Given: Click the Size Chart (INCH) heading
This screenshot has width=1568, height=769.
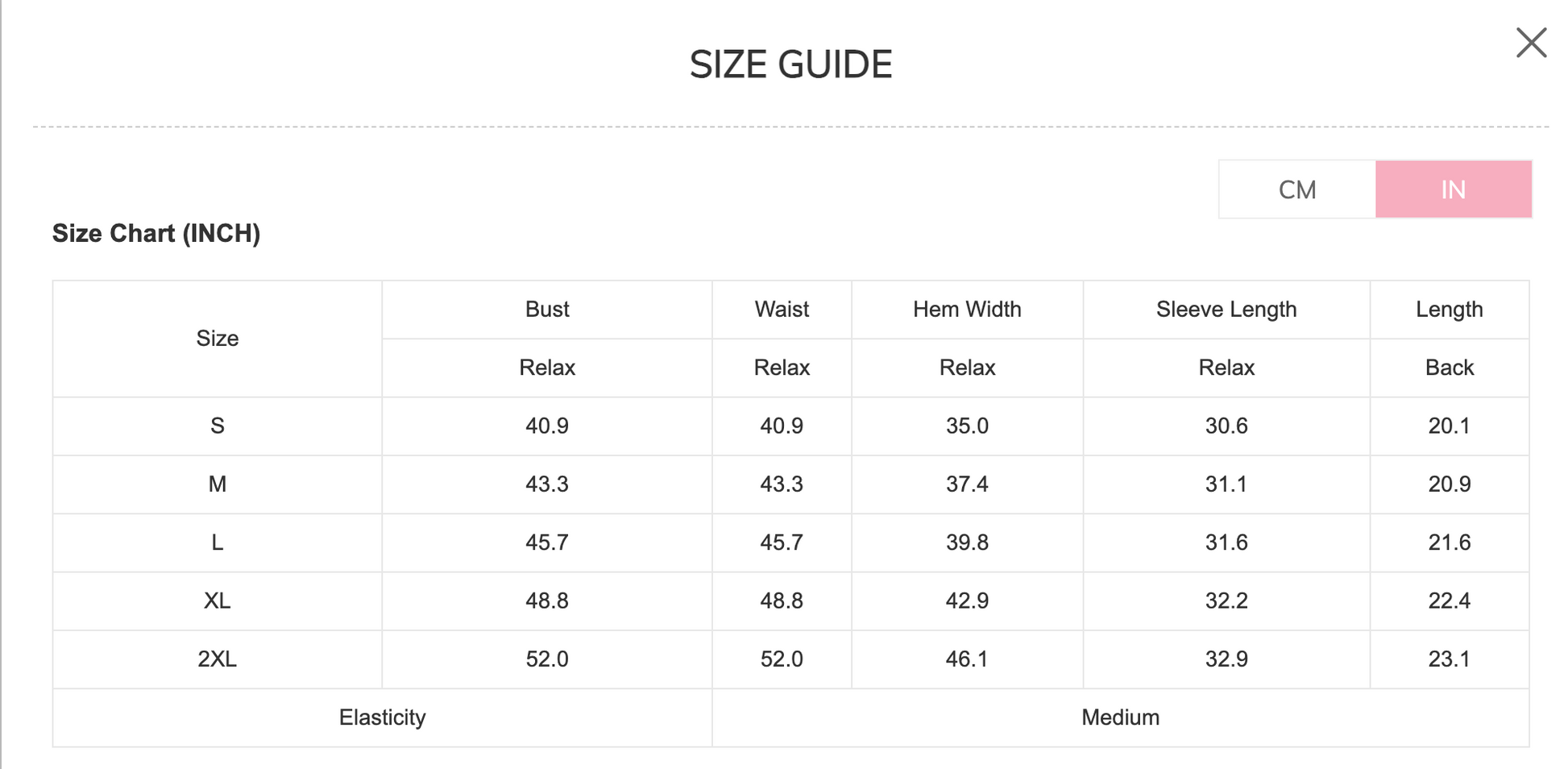Looking at the screenshot, I should (156, 234).
